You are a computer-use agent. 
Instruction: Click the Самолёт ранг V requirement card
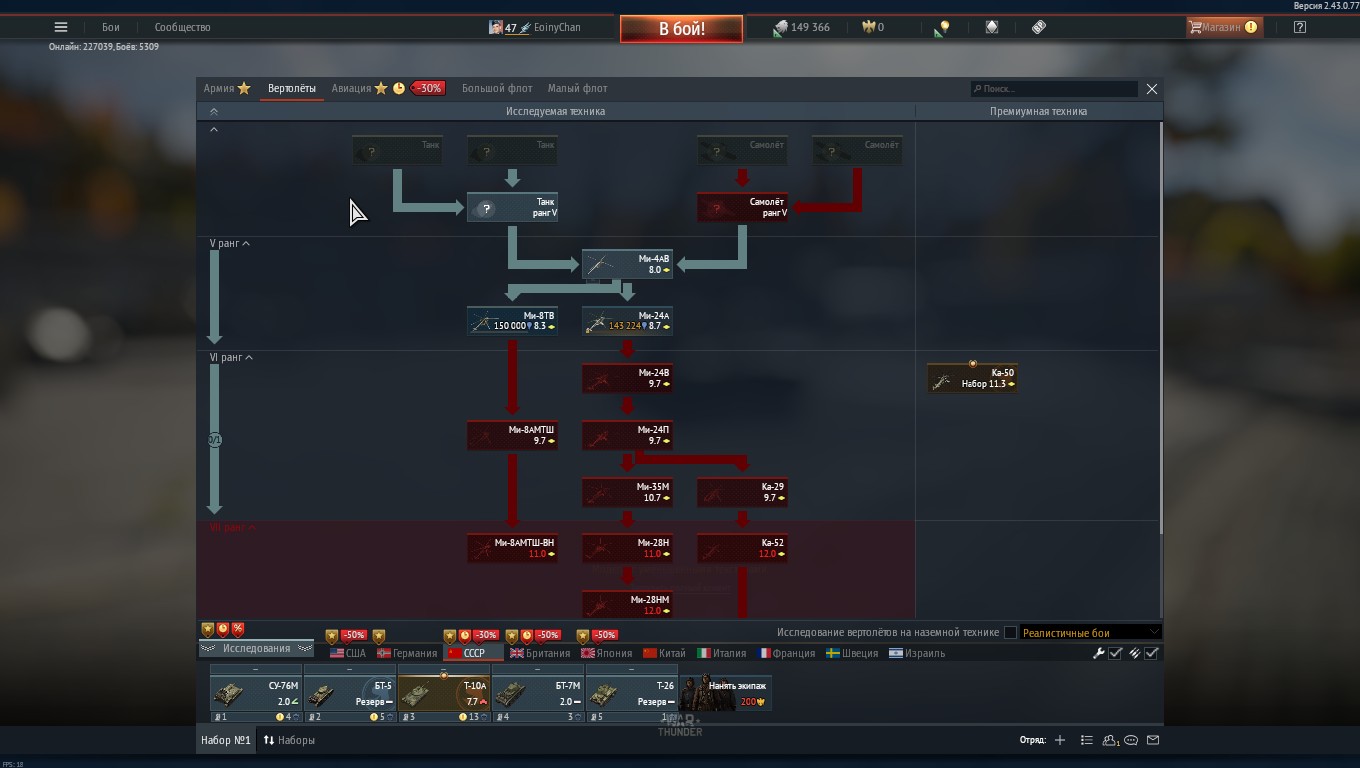click(x=742, y=208)
